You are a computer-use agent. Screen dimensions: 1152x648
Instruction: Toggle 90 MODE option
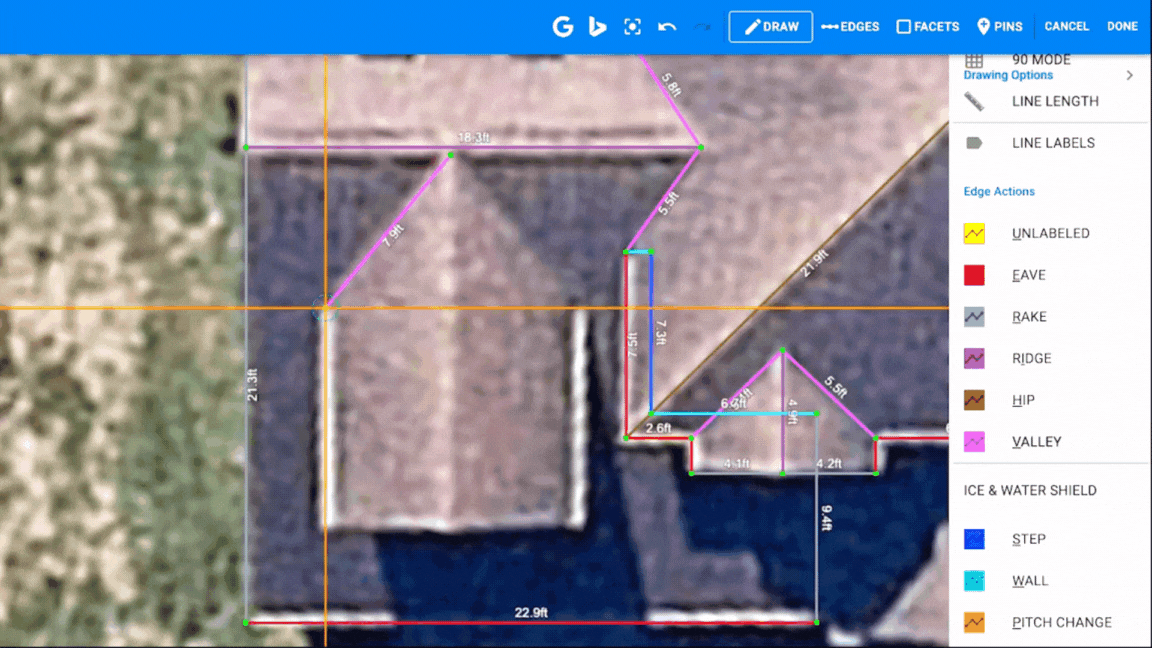pos(1041,60)
